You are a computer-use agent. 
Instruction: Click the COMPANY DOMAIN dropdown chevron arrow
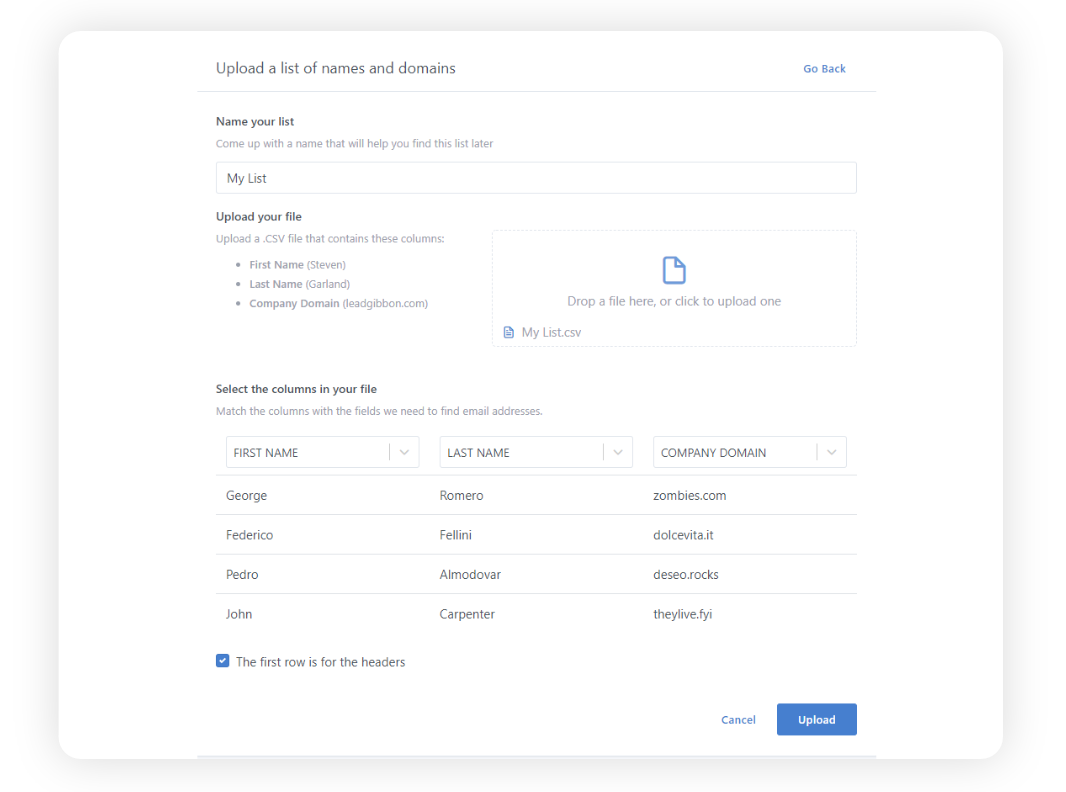pos(832,452)
